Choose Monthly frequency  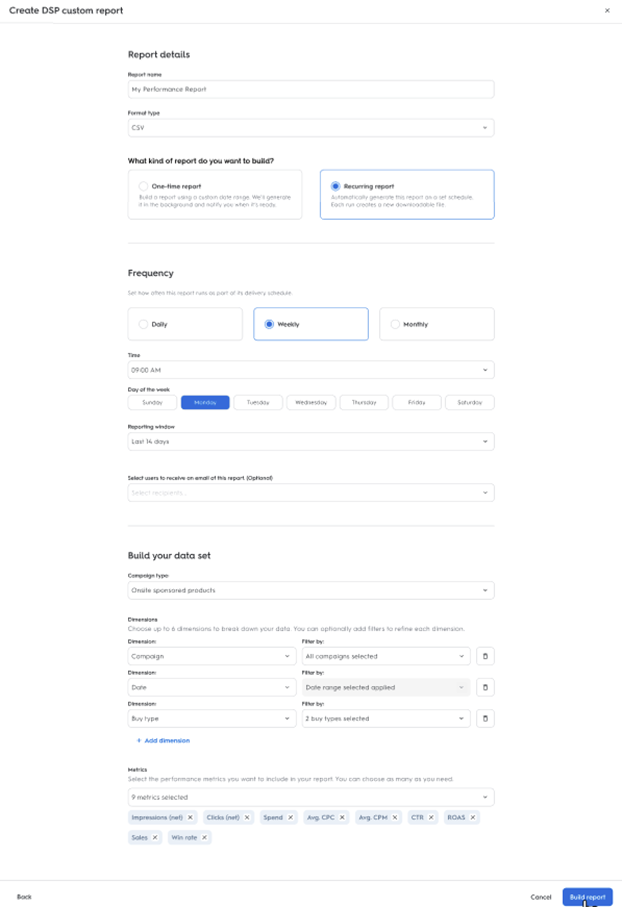[x=395, y=324]
